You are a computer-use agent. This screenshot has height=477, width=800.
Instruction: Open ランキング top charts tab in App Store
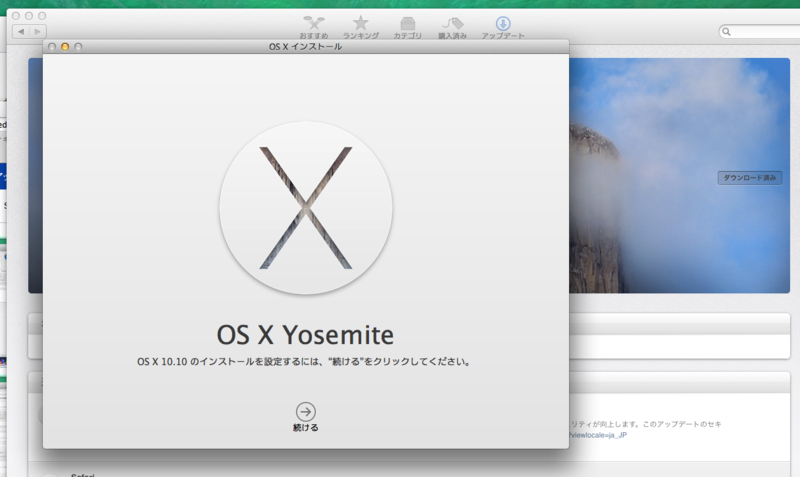[x=361, y=28]
